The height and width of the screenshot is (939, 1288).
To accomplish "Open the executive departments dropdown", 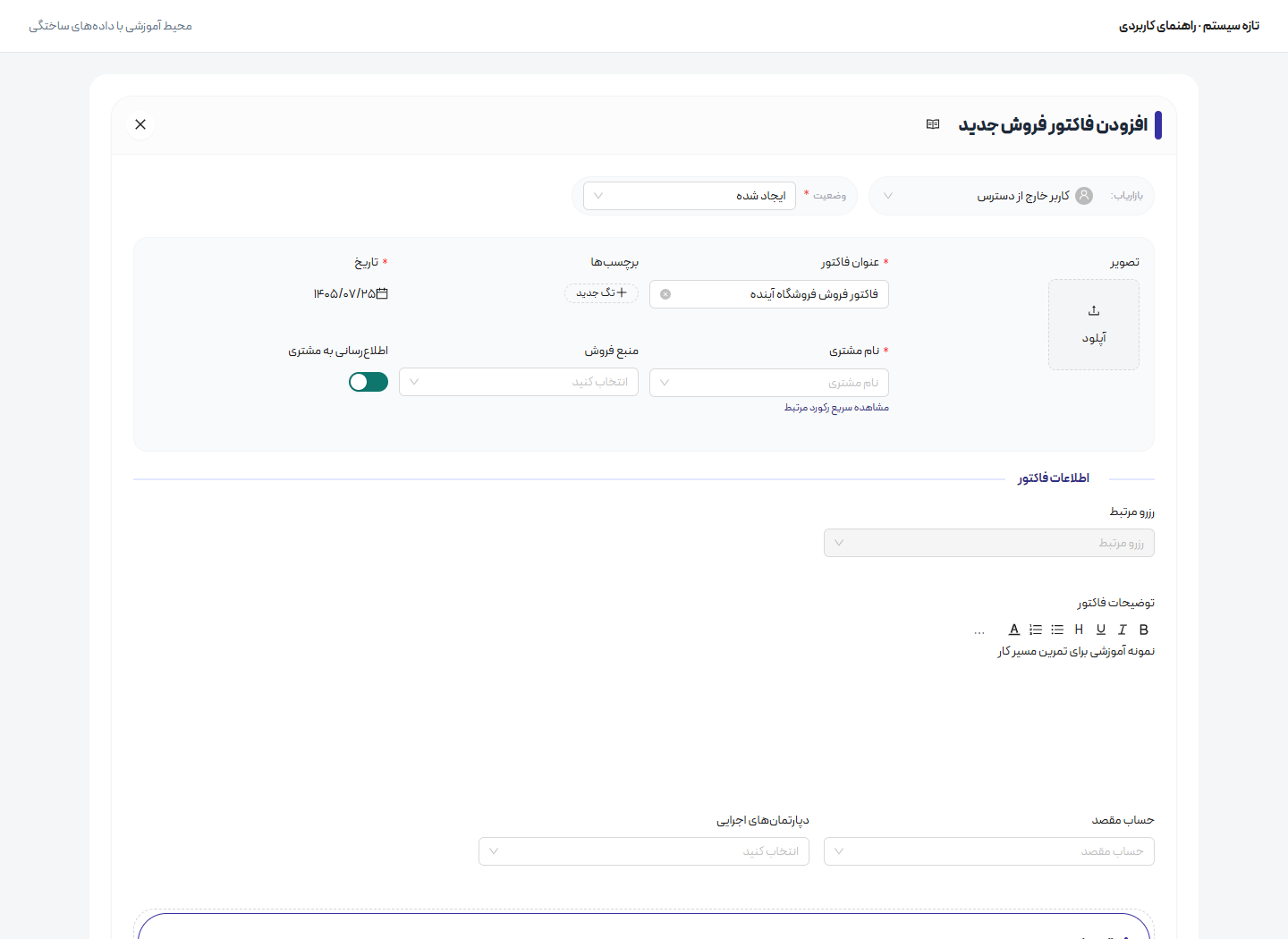I will 644,851.
